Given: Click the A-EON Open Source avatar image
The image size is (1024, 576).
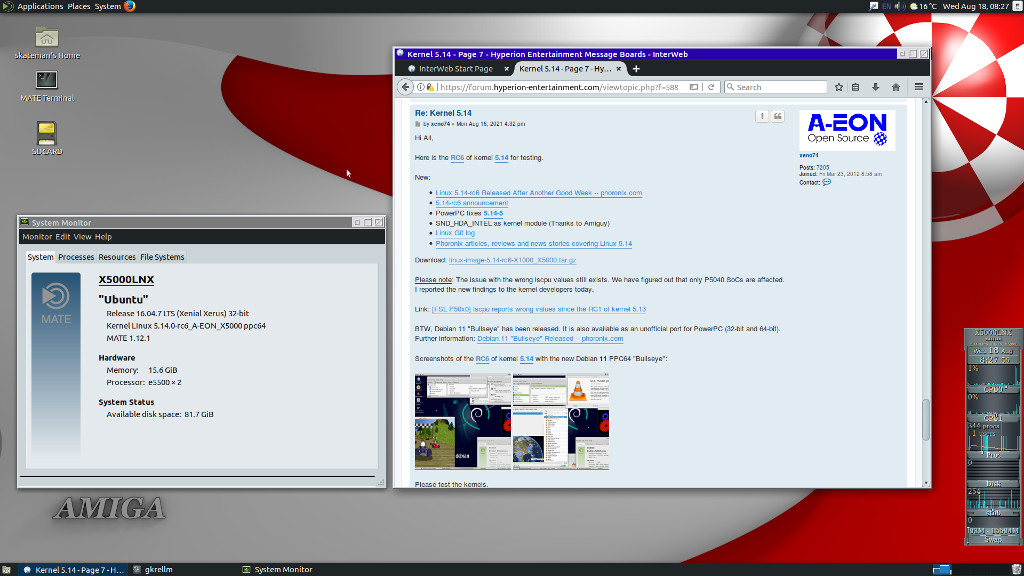Looking at the screenshot, I should point(847,130).
